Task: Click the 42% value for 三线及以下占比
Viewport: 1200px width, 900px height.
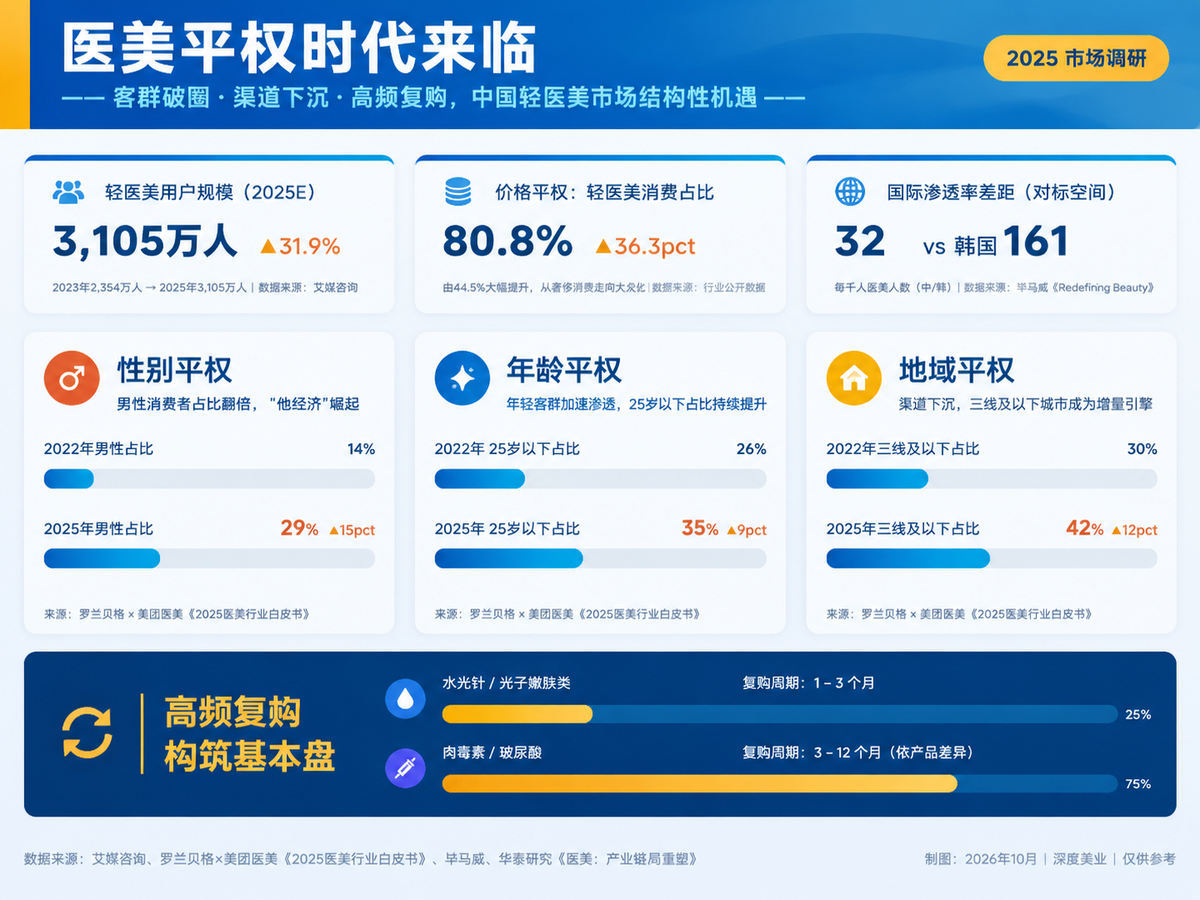Action: pos(1085,528)
